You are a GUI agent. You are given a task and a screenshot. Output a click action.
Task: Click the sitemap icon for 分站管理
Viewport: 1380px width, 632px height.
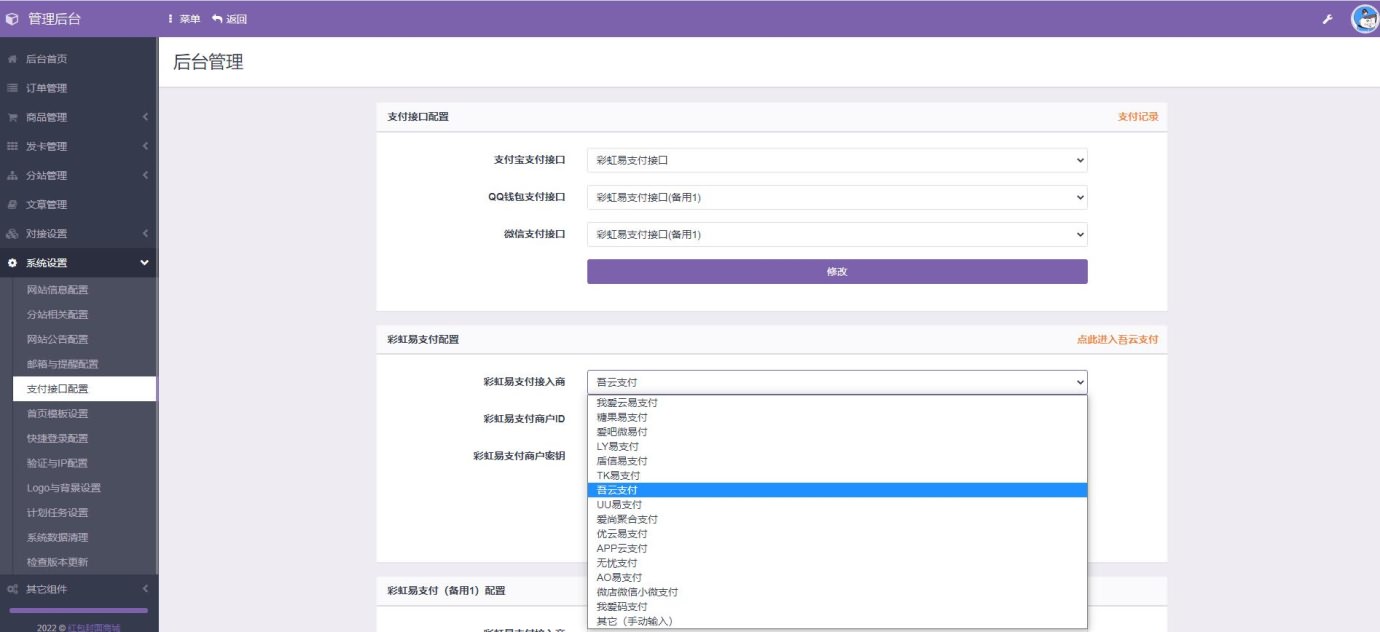(12, 175)
